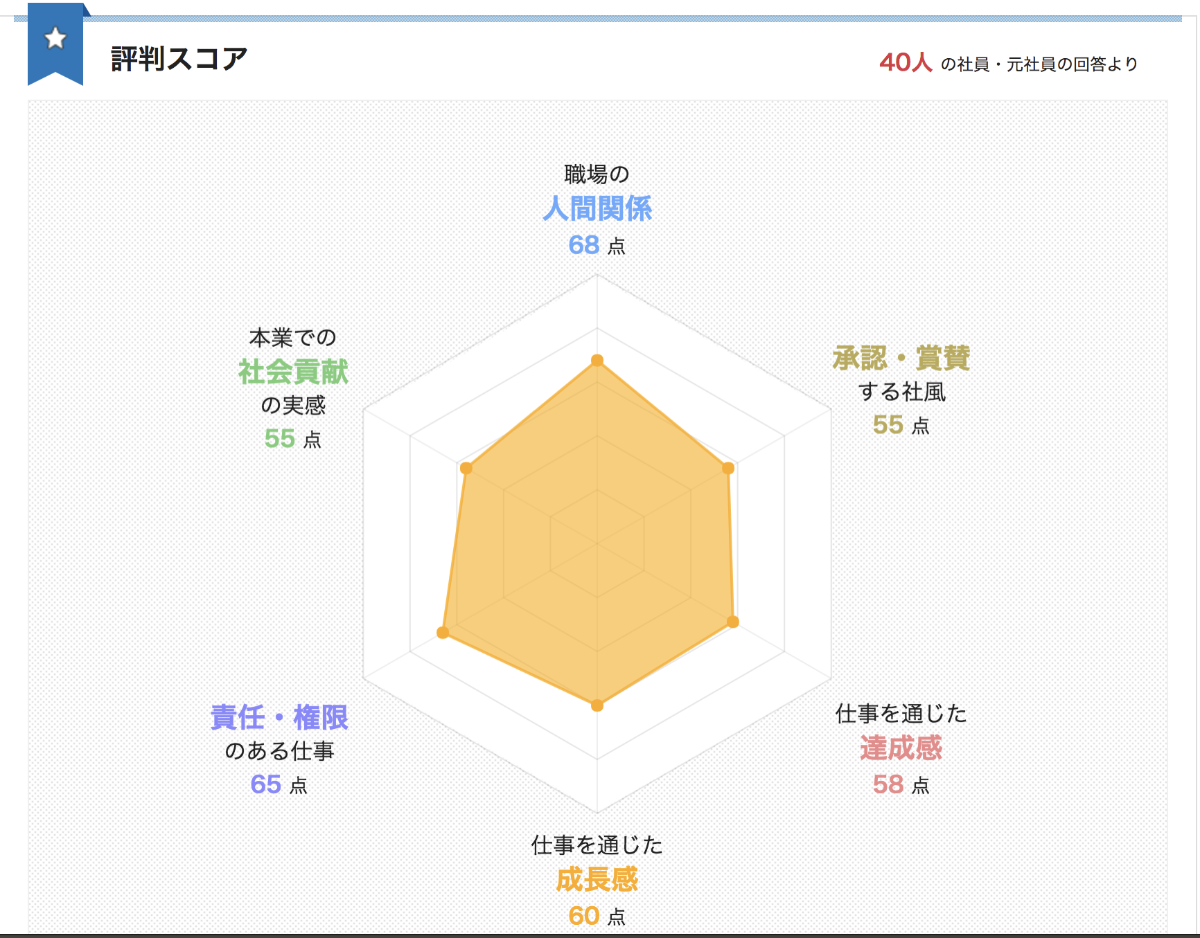Screen dimensions: 1200x938
Task: Click the 評判スコア section heading
Action: coord(179,59)
